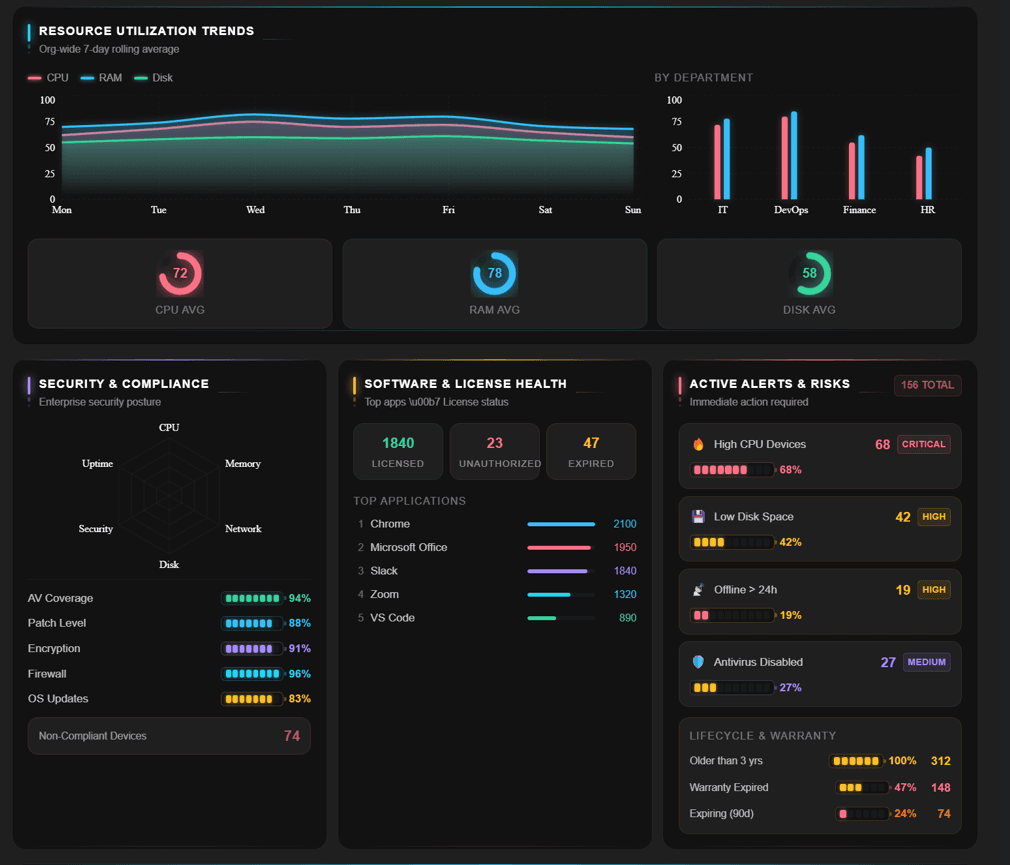Toggle the RAM legend series
The height and width of the screenshot is (865, 1010).
[x=101, y=77]
